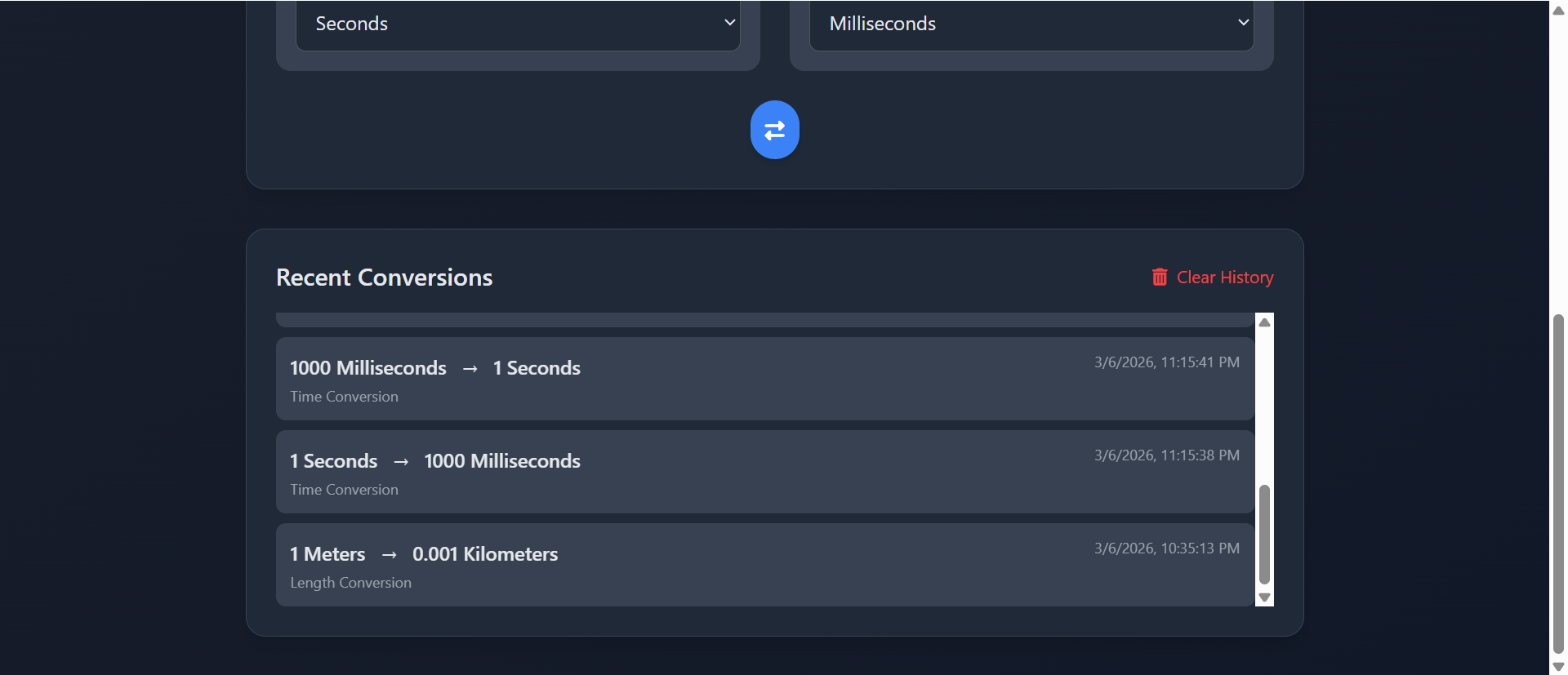This screenshot has height=675, width=1568.
Task: Click the trash icon next to Clear History
Action: pos(1160,277)
